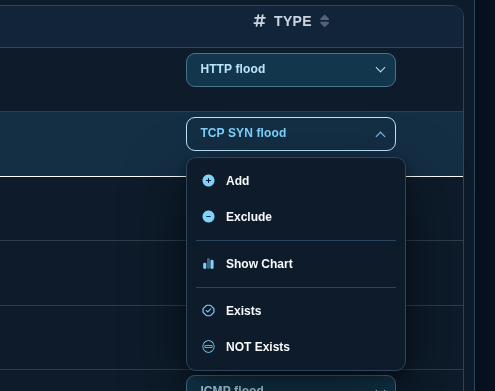
Task: Expand the HTTP flood chevron arrow
Action: tap(380, 70)
